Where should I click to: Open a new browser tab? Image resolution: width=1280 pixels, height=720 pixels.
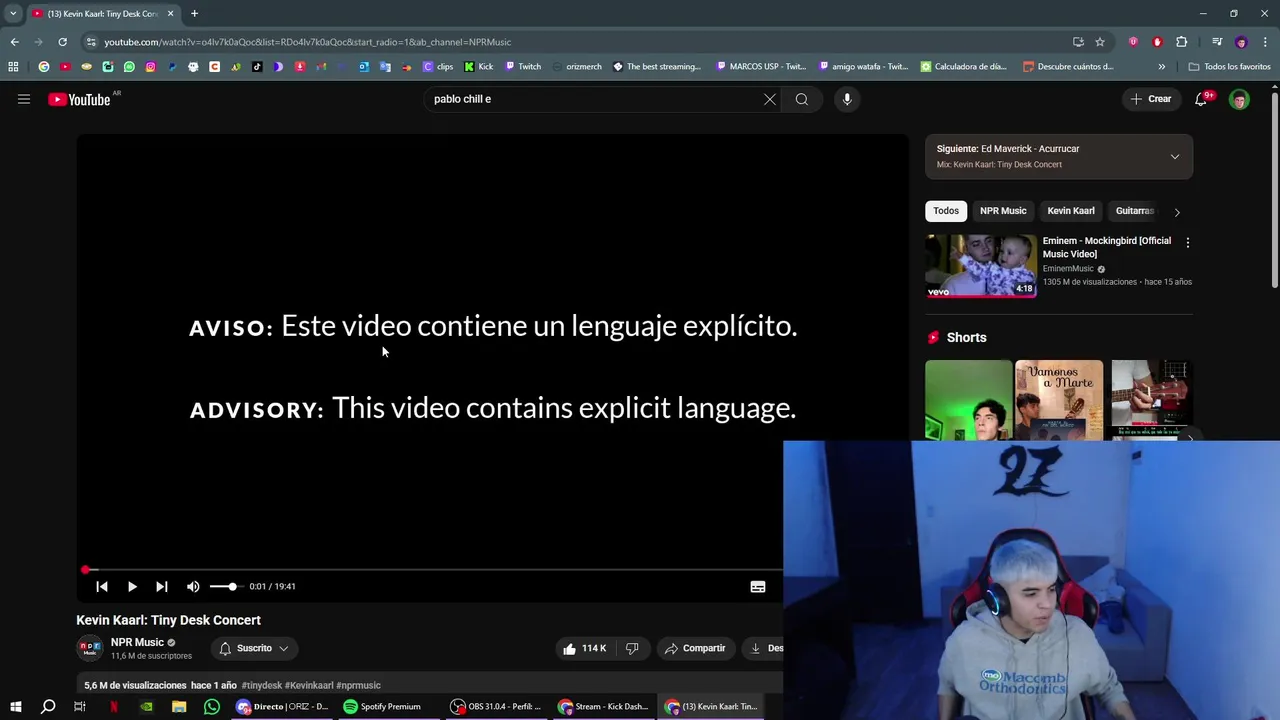(x=194, y=13)
